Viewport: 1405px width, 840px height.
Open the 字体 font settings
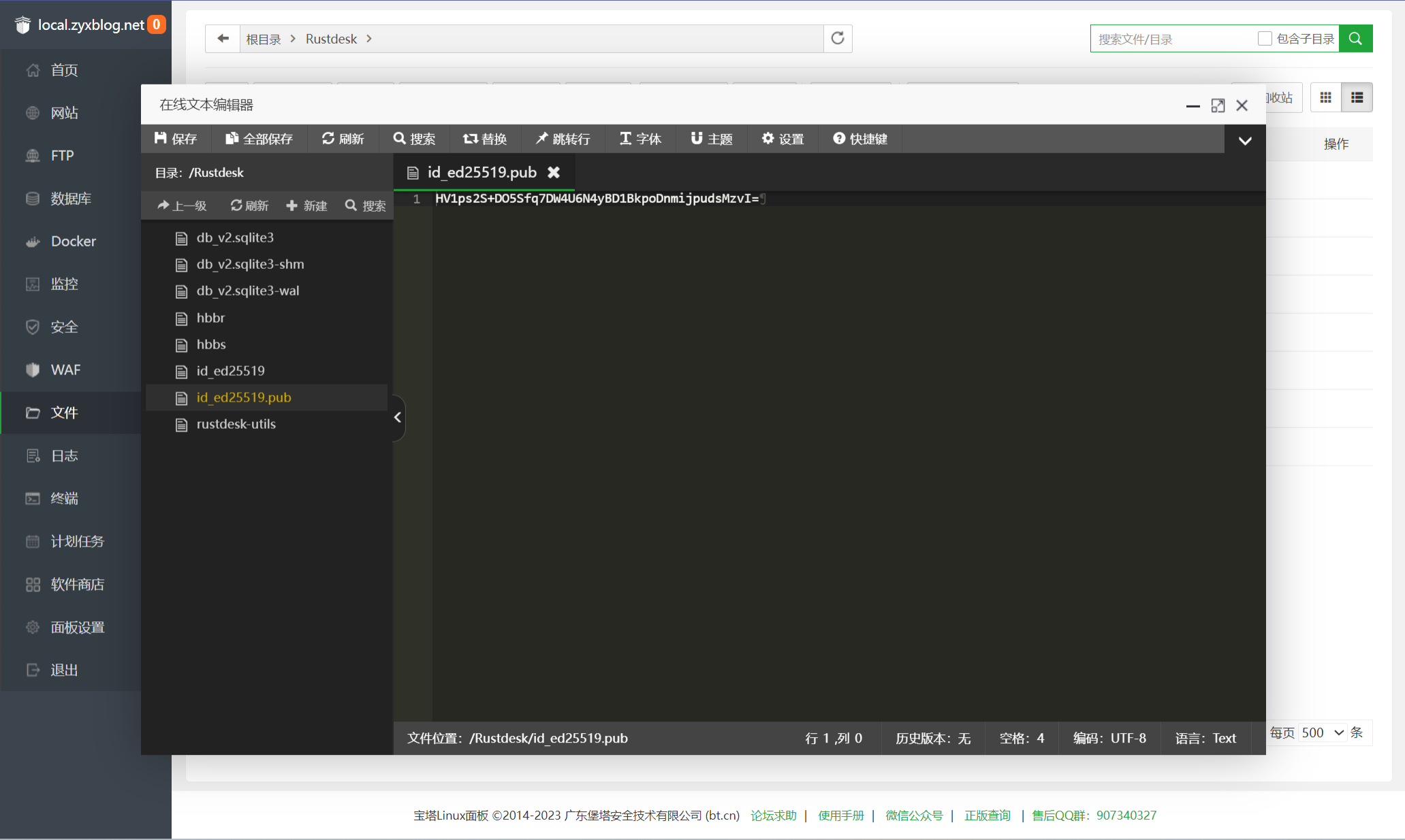(640, 139)
